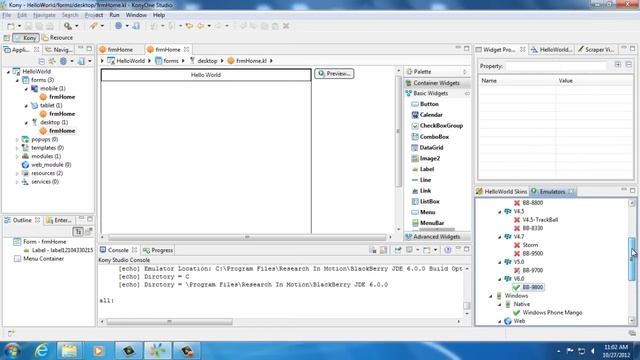Viewport: 640px width, 360px height.
Task: Open the Navigate menu
Action: pos(44,15)
